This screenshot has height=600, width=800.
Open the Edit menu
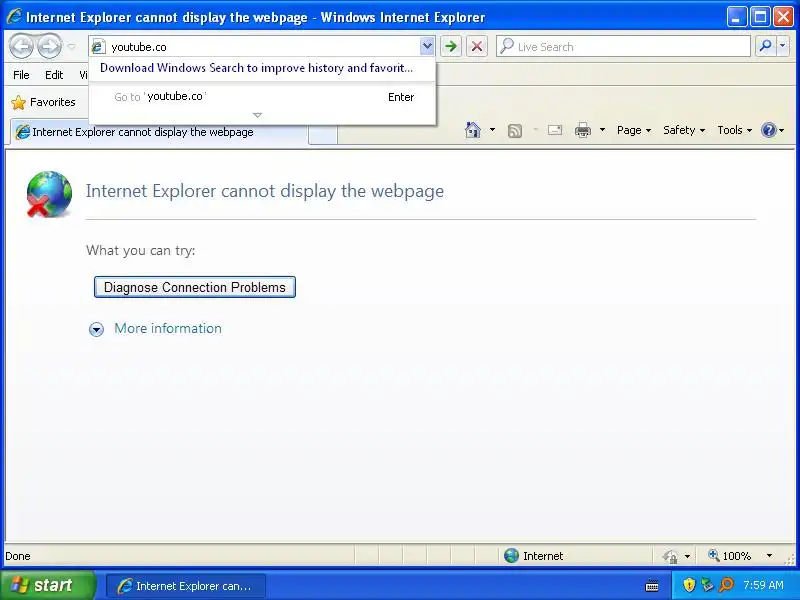point(54,75)
